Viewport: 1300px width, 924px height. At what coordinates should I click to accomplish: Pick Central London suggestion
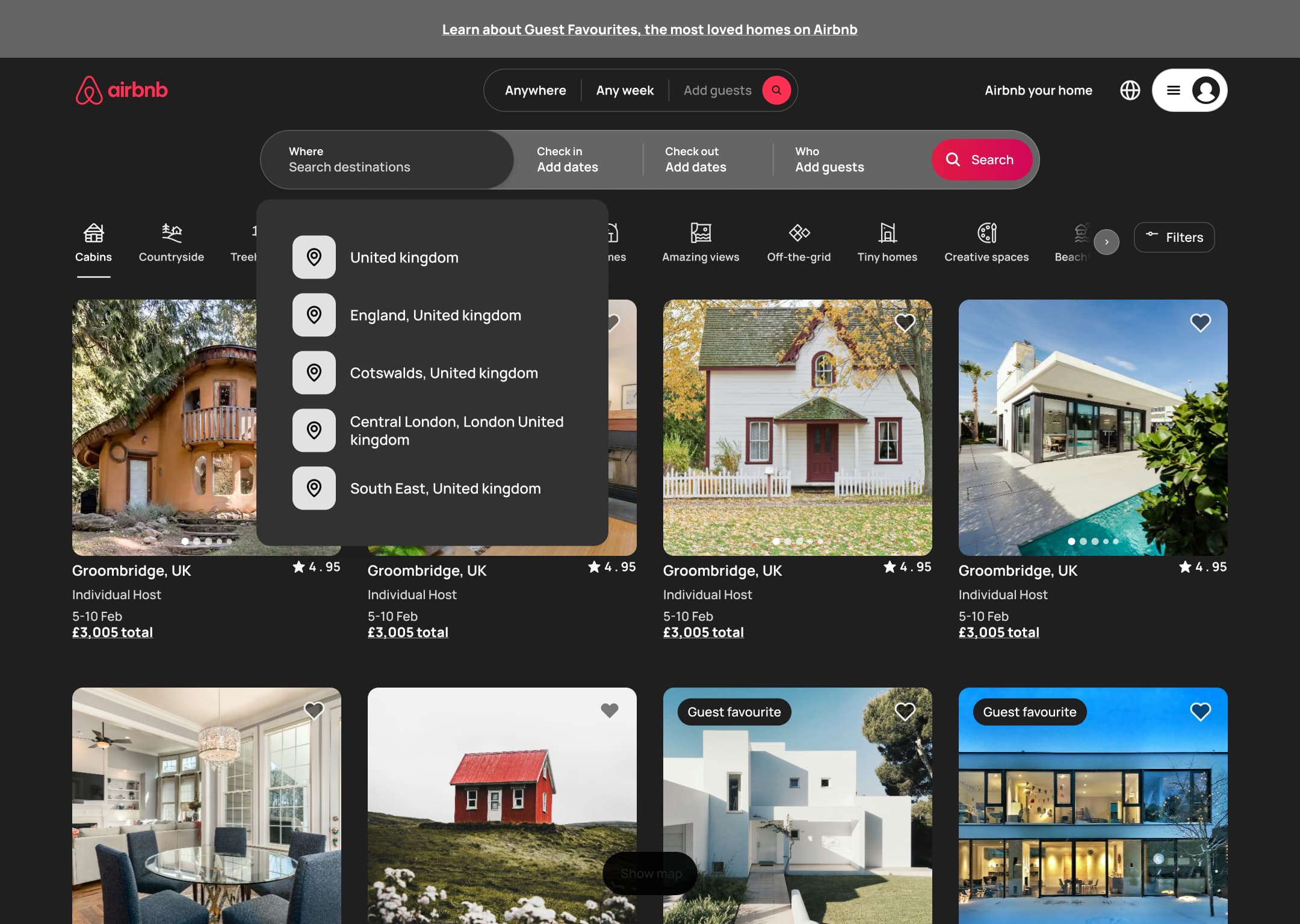pos(432,430)
